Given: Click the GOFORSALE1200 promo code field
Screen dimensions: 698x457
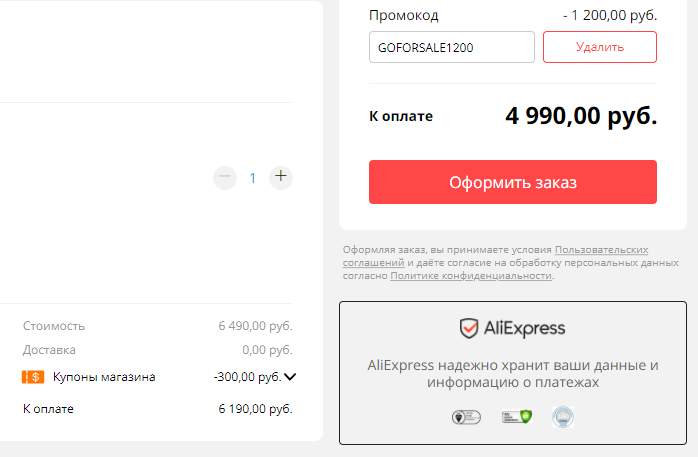Looking at the screenshot, I should point(452,47).
